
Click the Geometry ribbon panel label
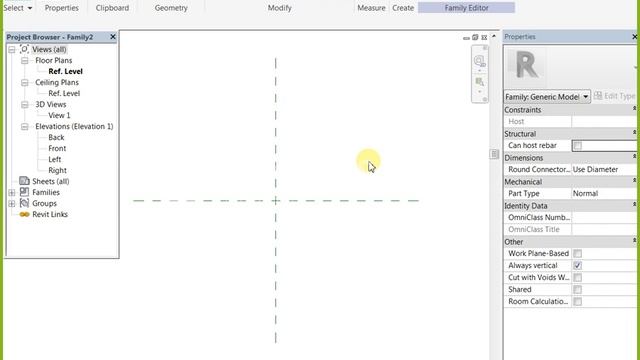pyautogui.click(x=171, y=8)
